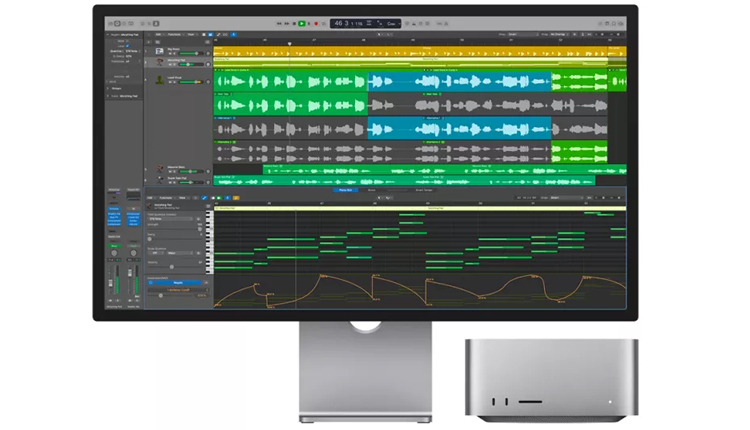The height and width of the screenshot is (430, 750).
Task: Click the Massive Bass track icon
Action: [160, 169]
